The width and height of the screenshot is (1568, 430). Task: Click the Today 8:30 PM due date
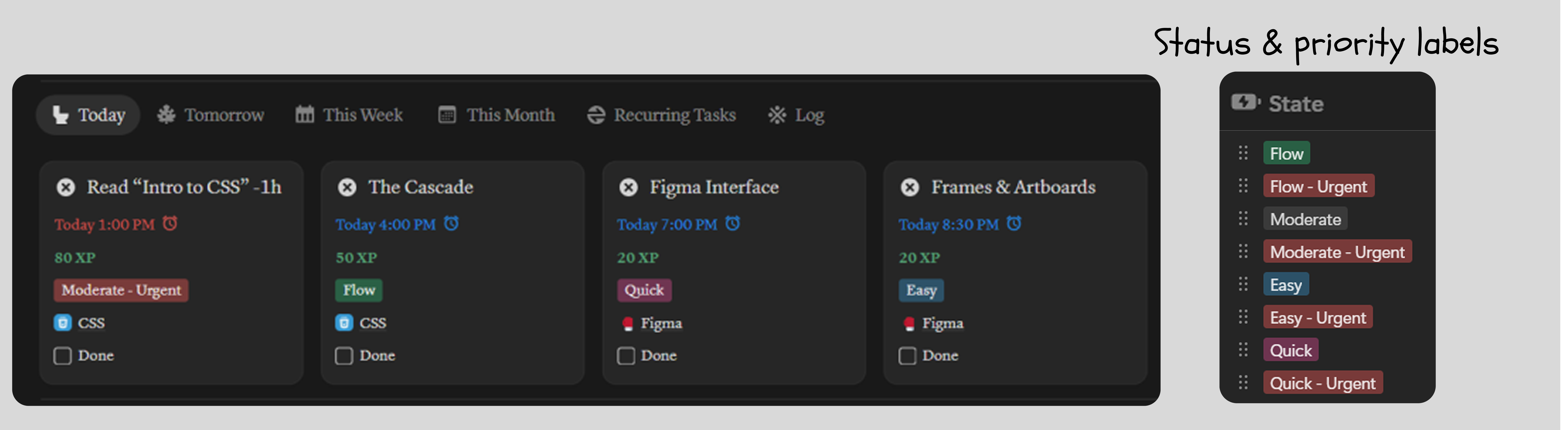(x=949, y=225)
